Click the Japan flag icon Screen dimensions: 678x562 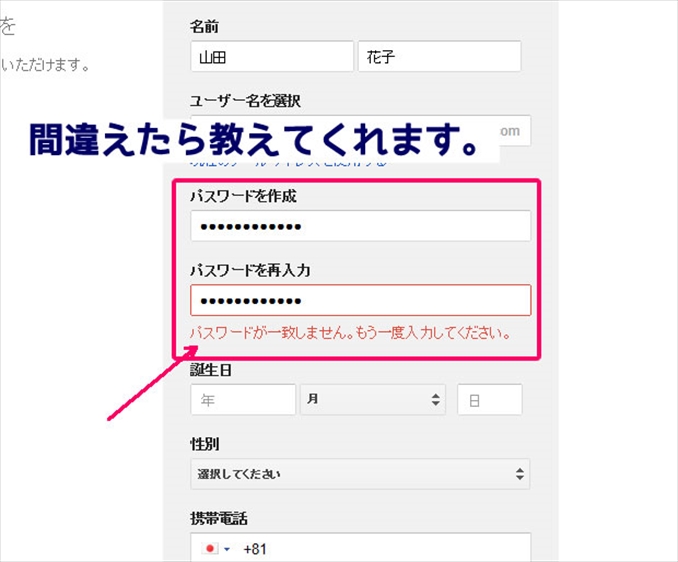pos(210,549)
